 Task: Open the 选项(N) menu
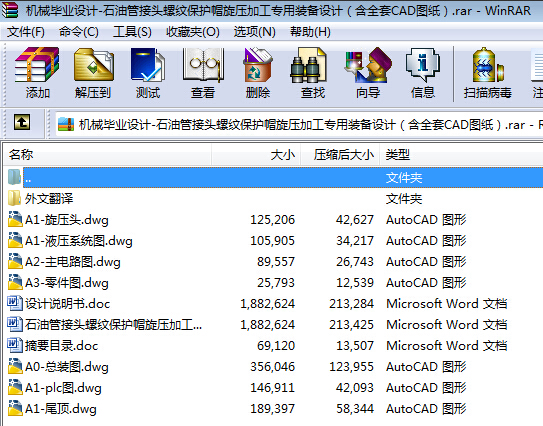click(x=255, y=32)
